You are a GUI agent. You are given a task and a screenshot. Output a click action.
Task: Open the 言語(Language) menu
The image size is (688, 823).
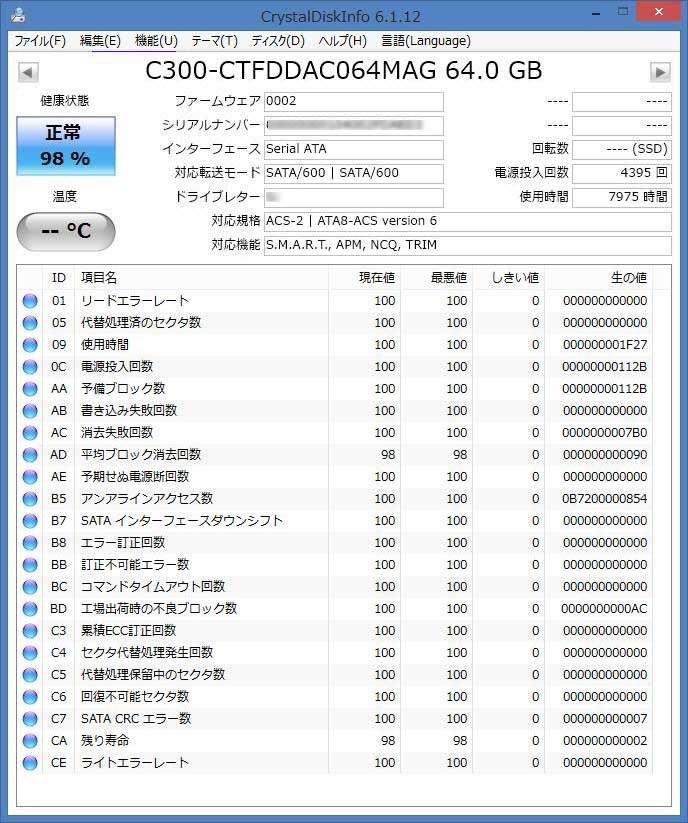426,41
